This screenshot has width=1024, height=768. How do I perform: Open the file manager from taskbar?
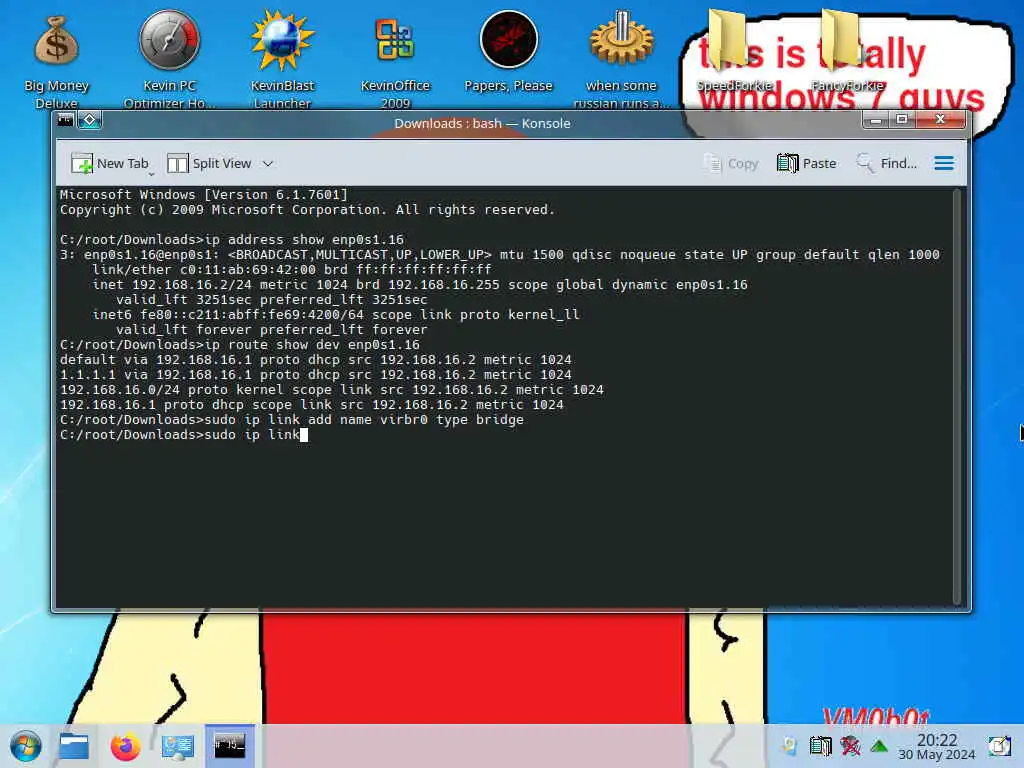tap(73, 746)
